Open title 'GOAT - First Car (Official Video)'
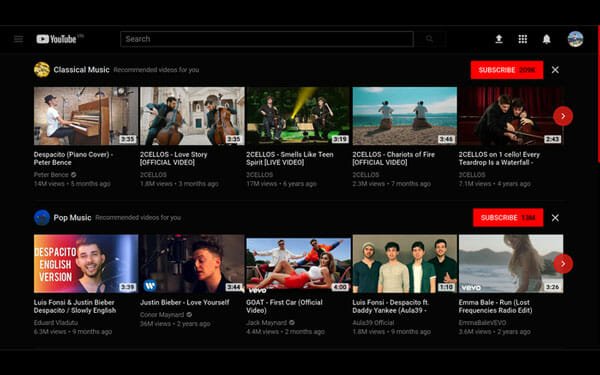The image size is (600, 375). (284, 306)
